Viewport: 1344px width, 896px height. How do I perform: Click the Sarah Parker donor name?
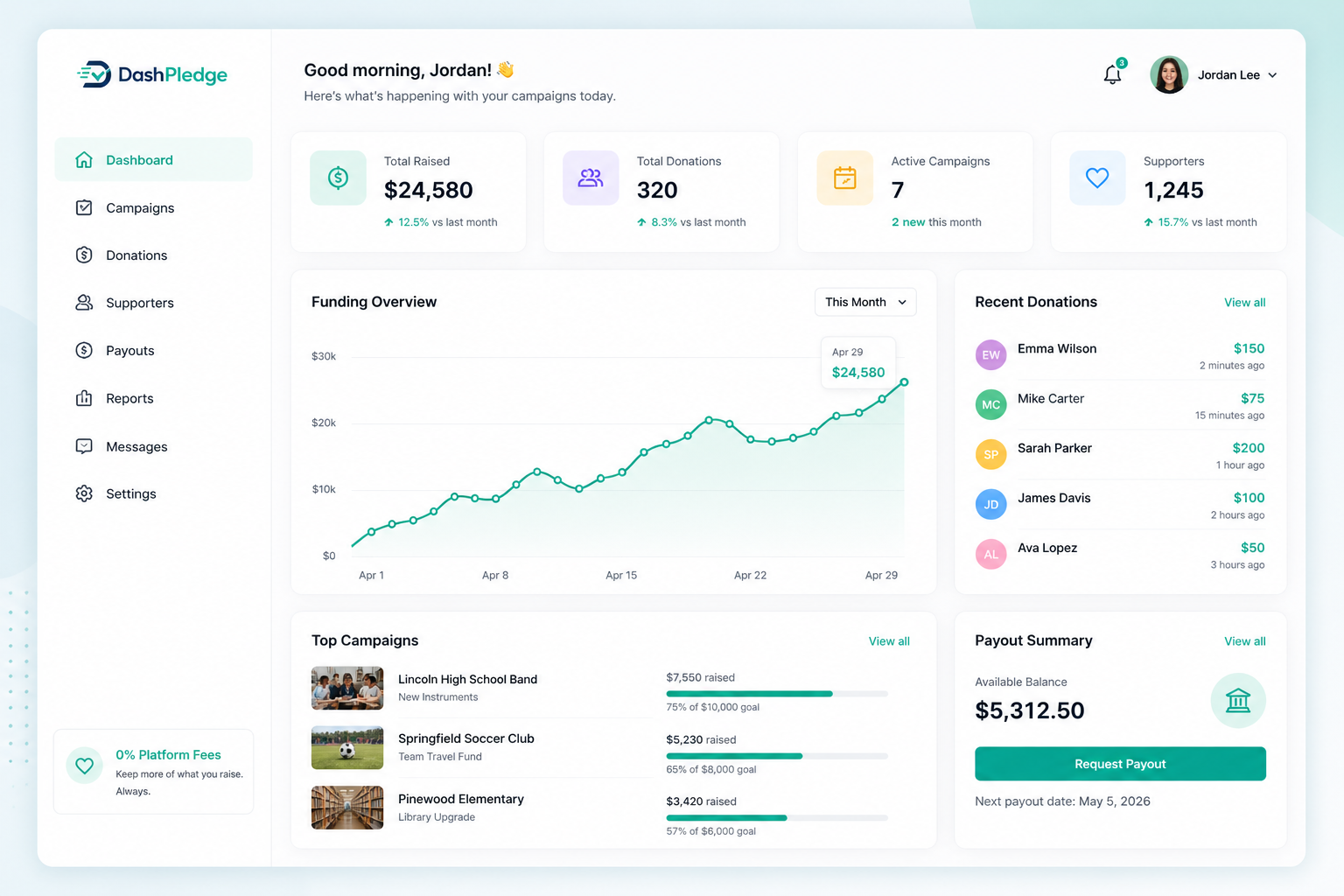[x=1054, y=448]
